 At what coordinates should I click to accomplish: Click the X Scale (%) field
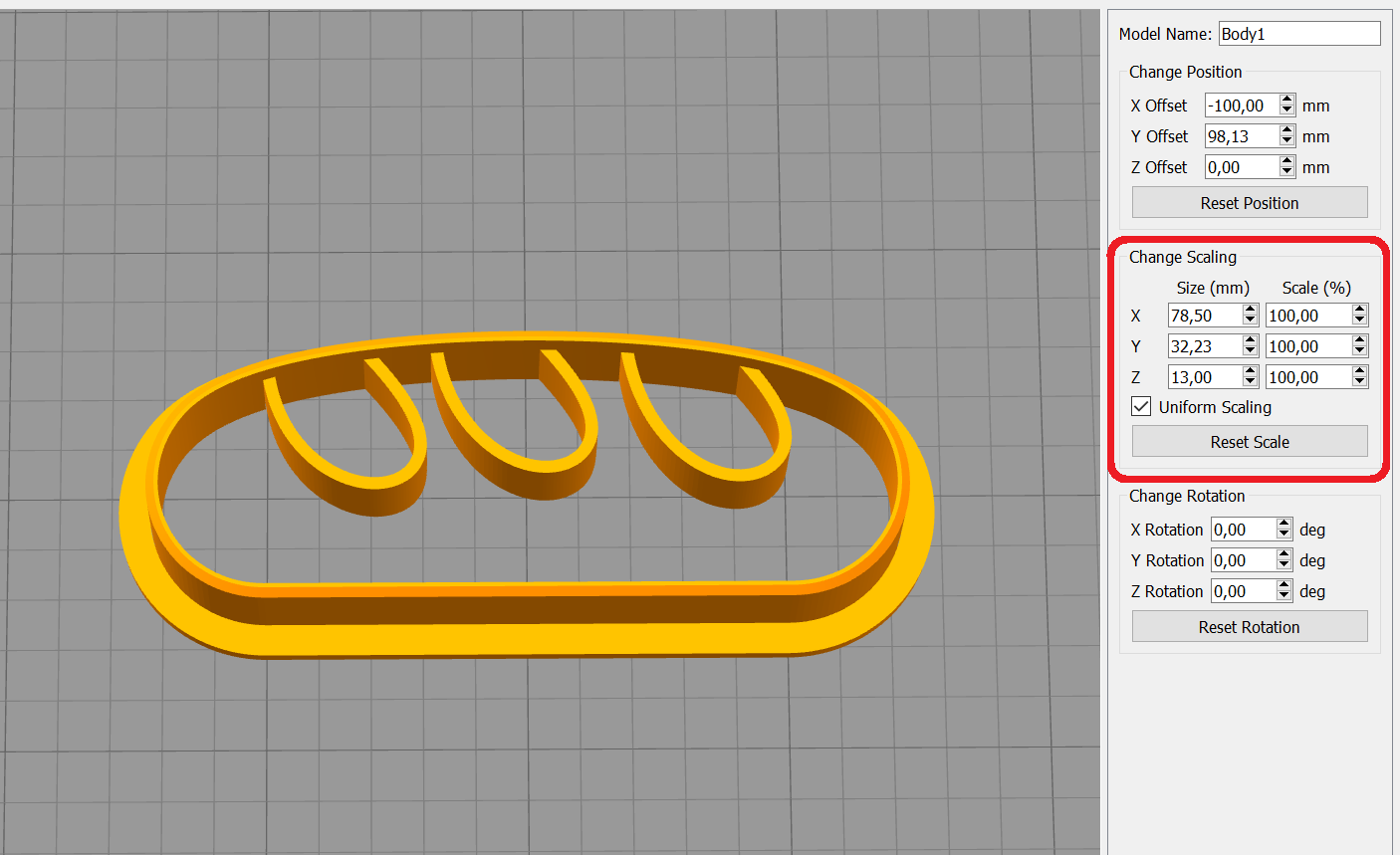[1308, 316]
